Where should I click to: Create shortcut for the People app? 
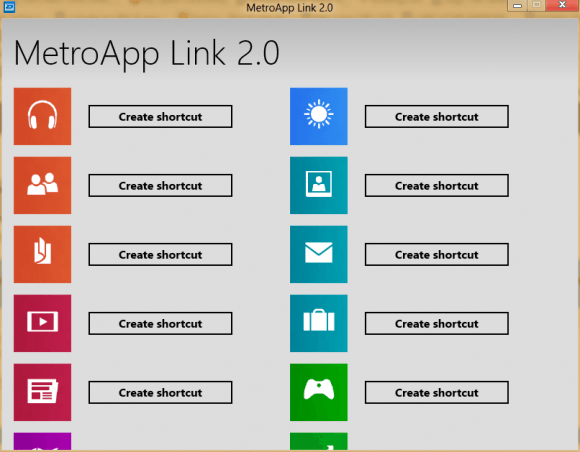click(x=160, y=186)
